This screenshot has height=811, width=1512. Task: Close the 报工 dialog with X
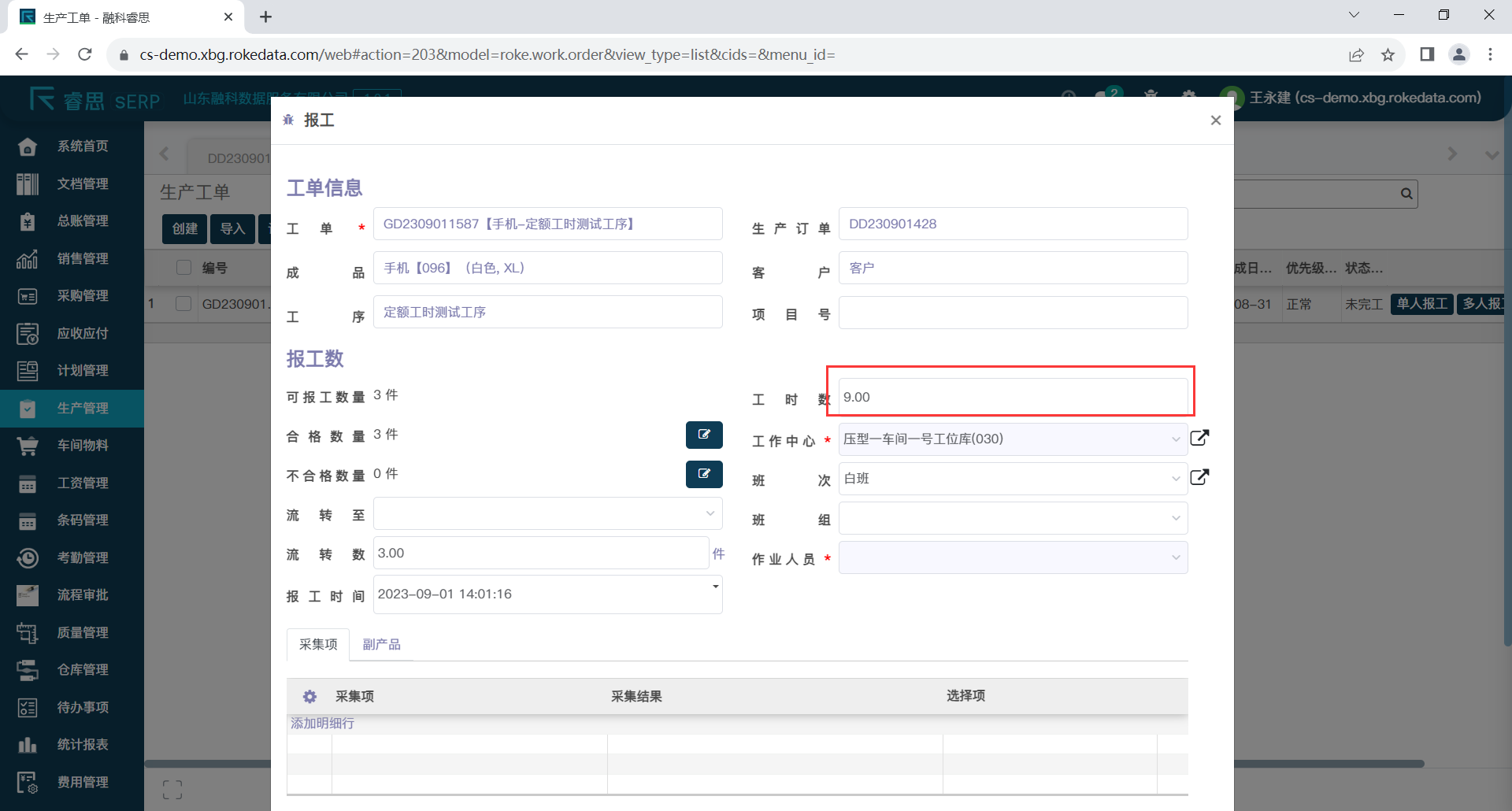coord(1215,120)
